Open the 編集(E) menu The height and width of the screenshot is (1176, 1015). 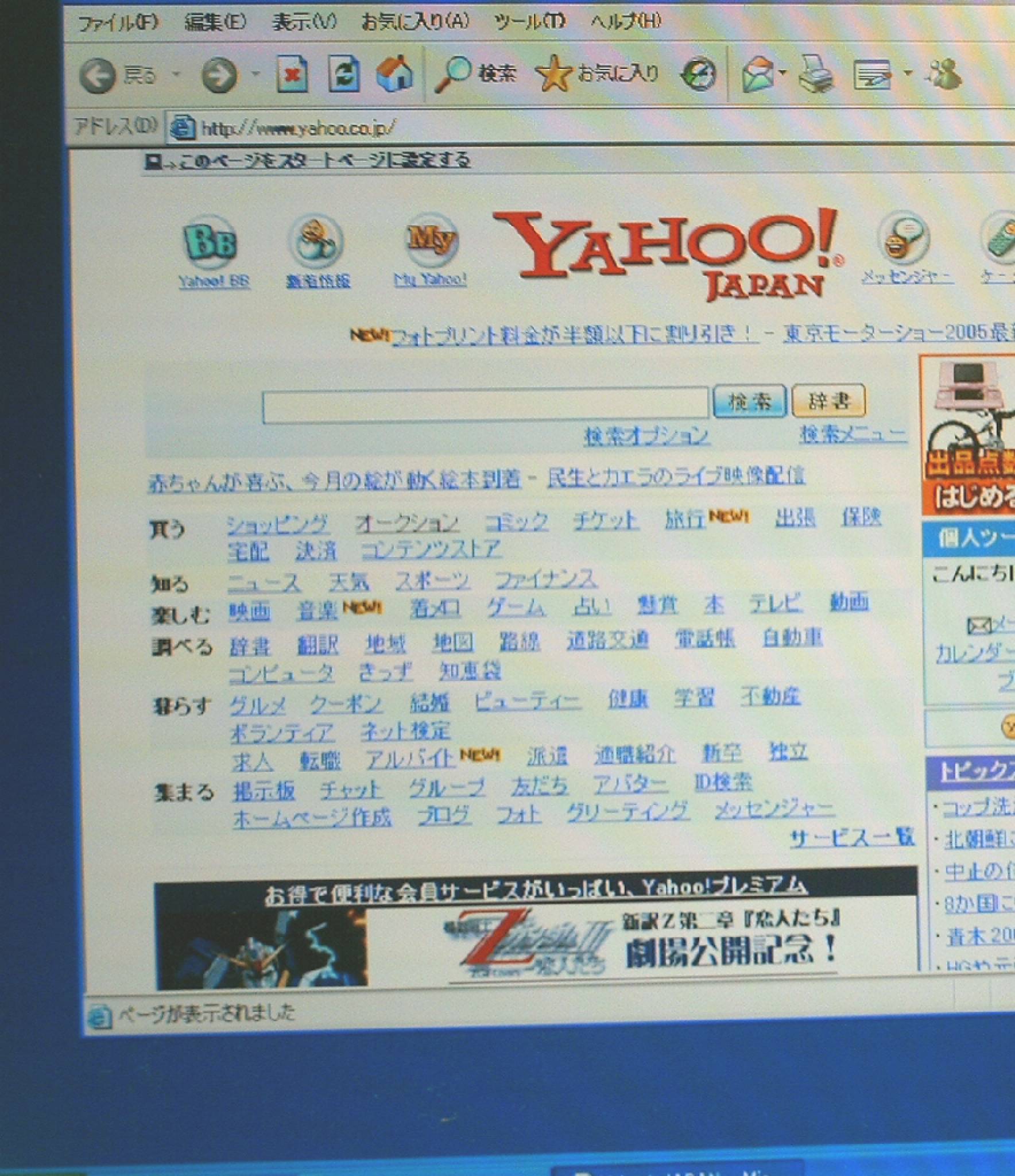(215, 23)
